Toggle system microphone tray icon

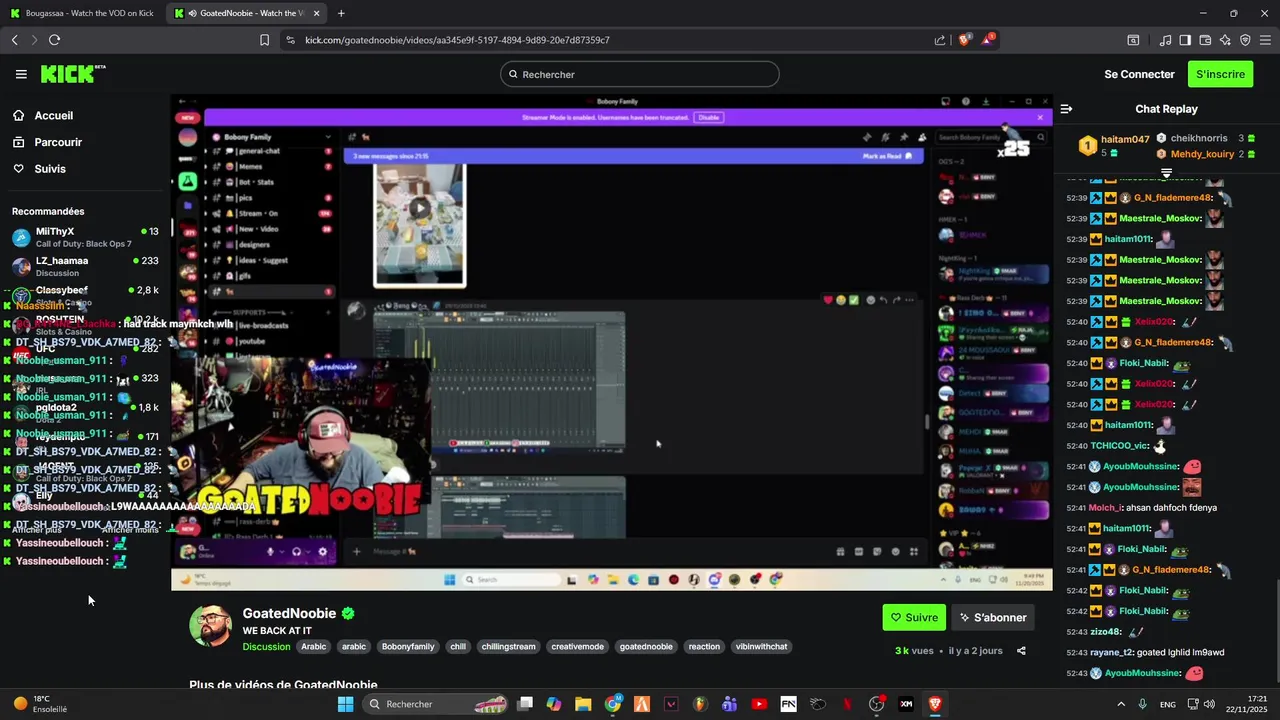point(1142,704)
